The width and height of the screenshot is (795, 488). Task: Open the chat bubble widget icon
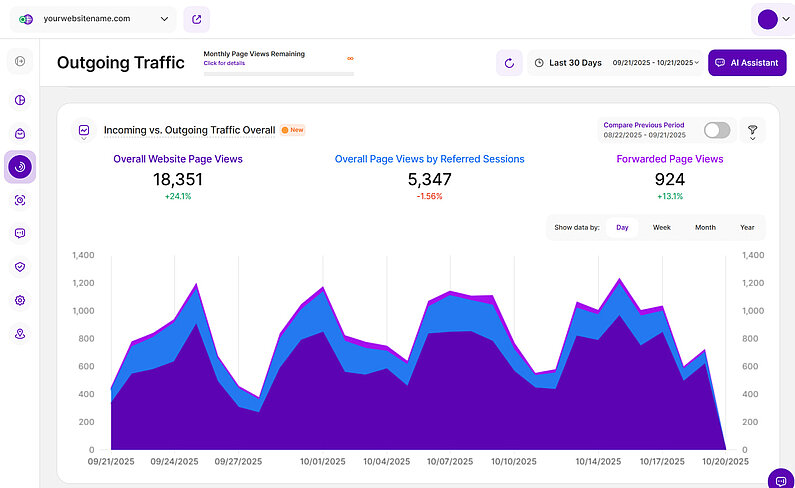click(x=779, y=478)
